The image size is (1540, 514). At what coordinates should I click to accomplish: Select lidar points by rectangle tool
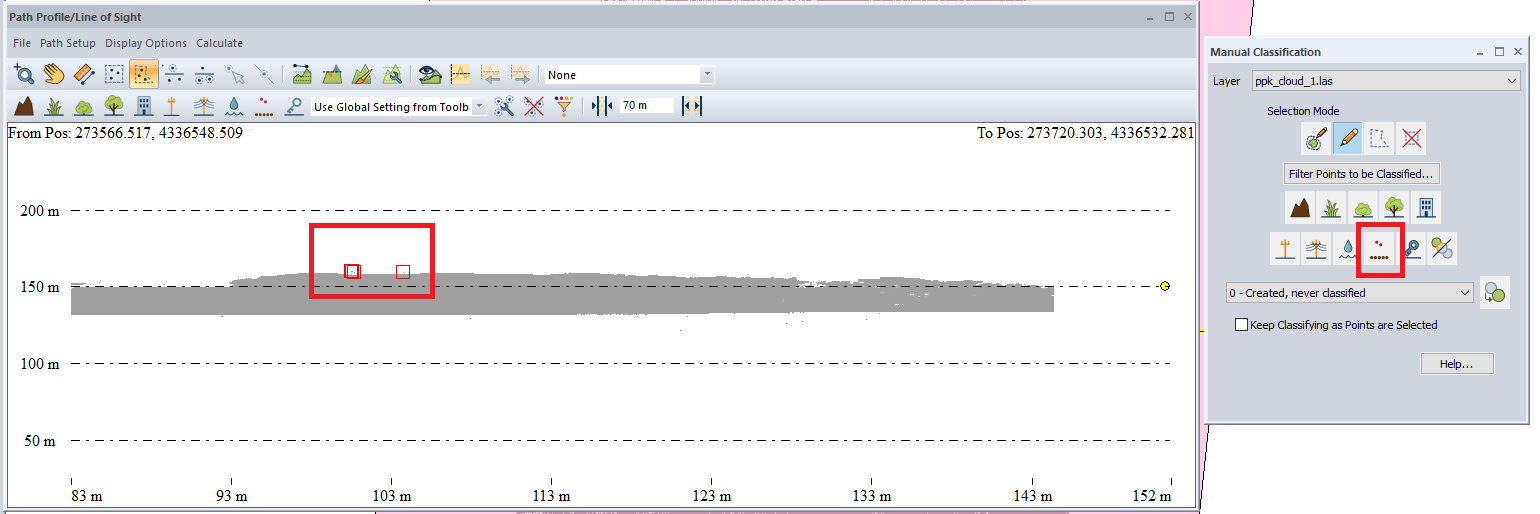coord(114,74)
